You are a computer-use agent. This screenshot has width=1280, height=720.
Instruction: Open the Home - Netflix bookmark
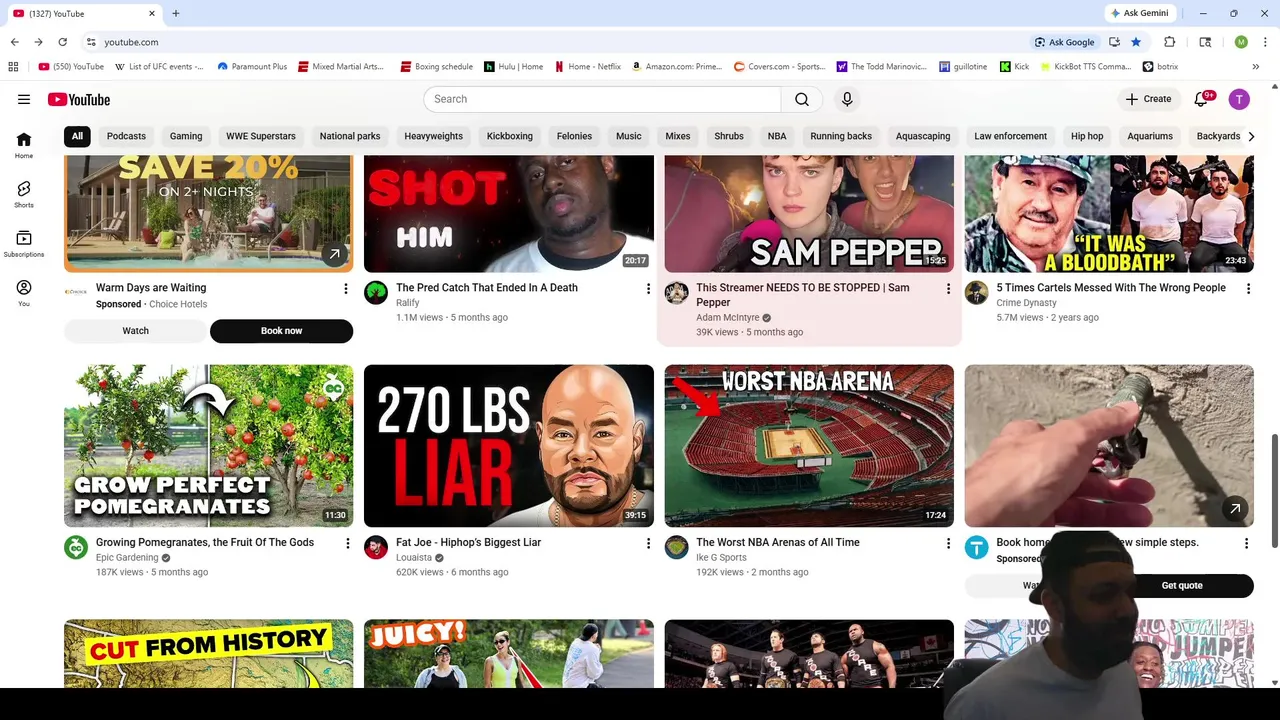tap(588, 67)
